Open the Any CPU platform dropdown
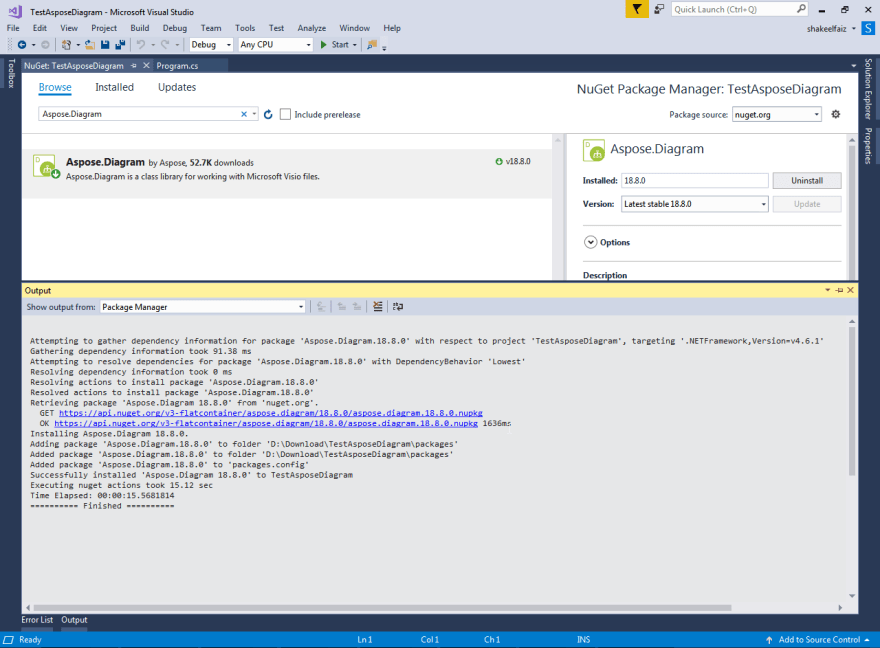880x648 pixels. click(308, 45)
